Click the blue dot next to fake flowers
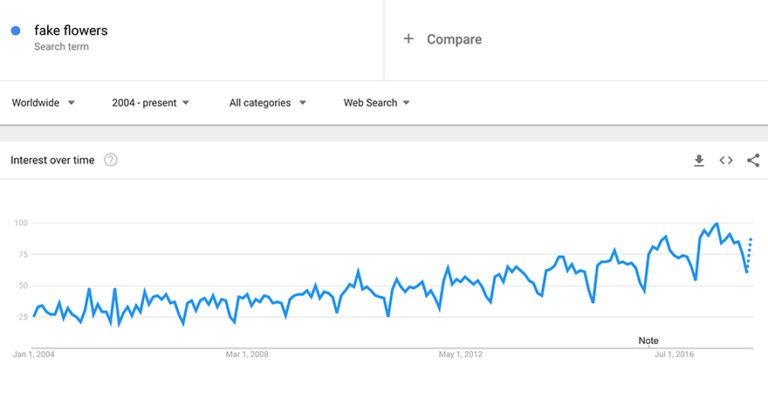 point(16,30)
